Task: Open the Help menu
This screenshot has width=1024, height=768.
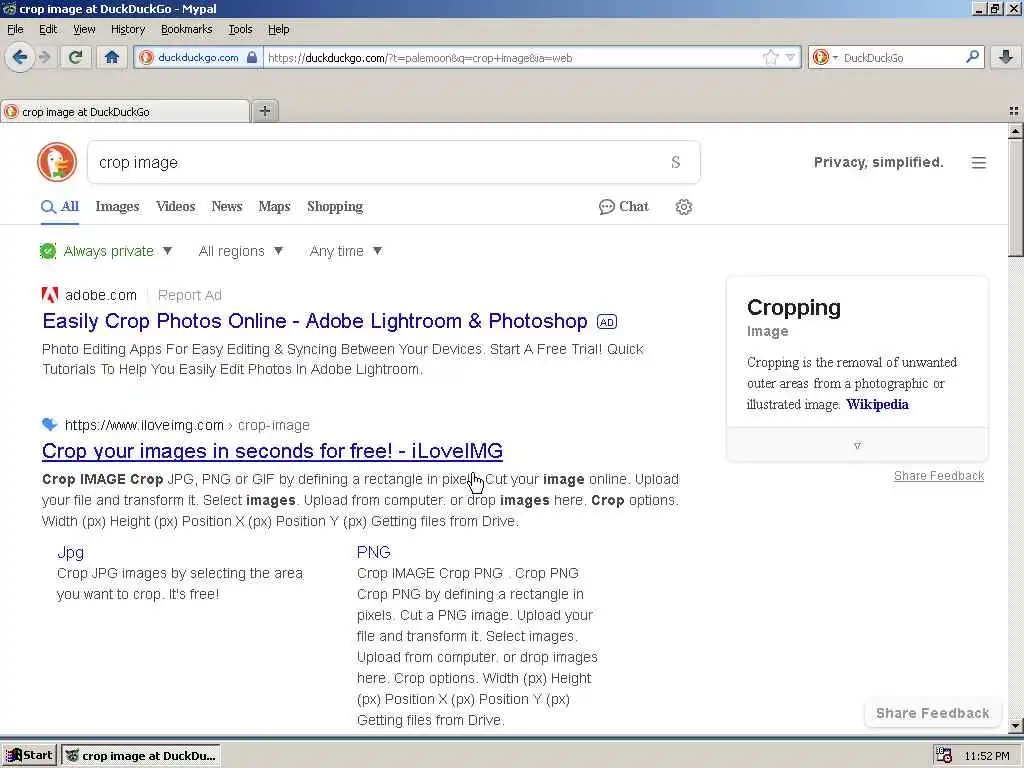Action: click(279, 29)
